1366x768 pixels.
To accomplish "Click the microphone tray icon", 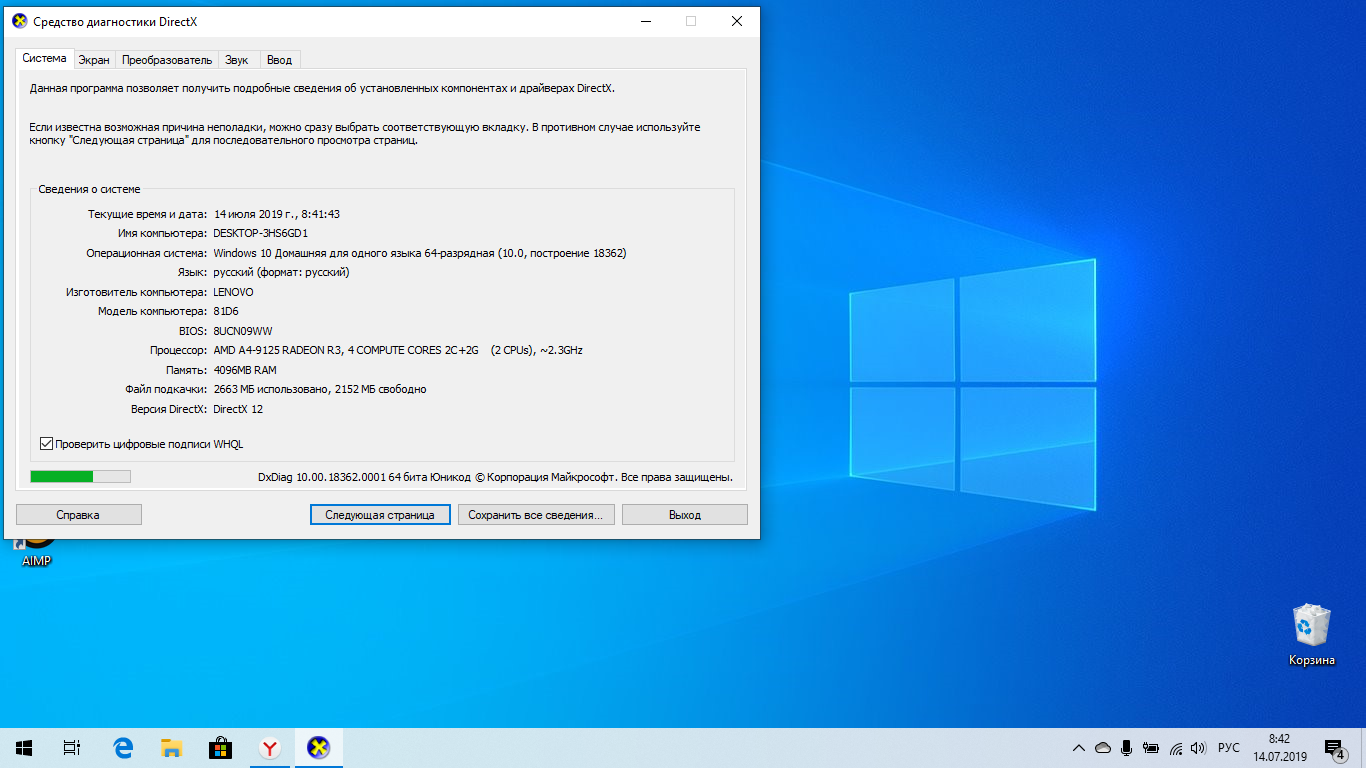I will click(1127, 748).
